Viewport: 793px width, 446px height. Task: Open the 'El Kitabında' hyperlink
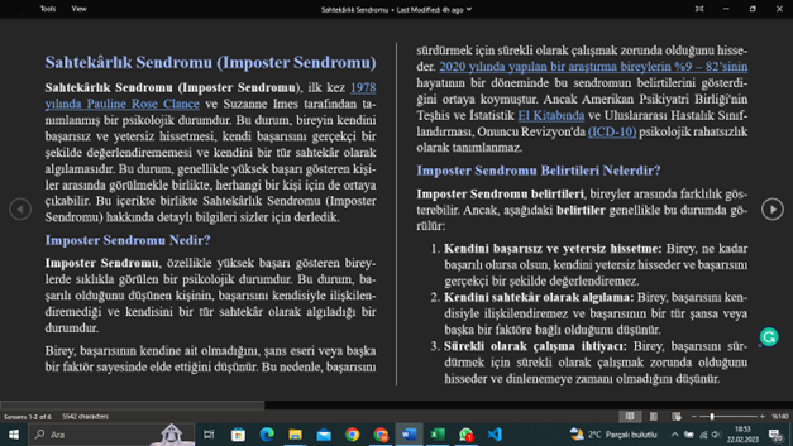point(551,115)
